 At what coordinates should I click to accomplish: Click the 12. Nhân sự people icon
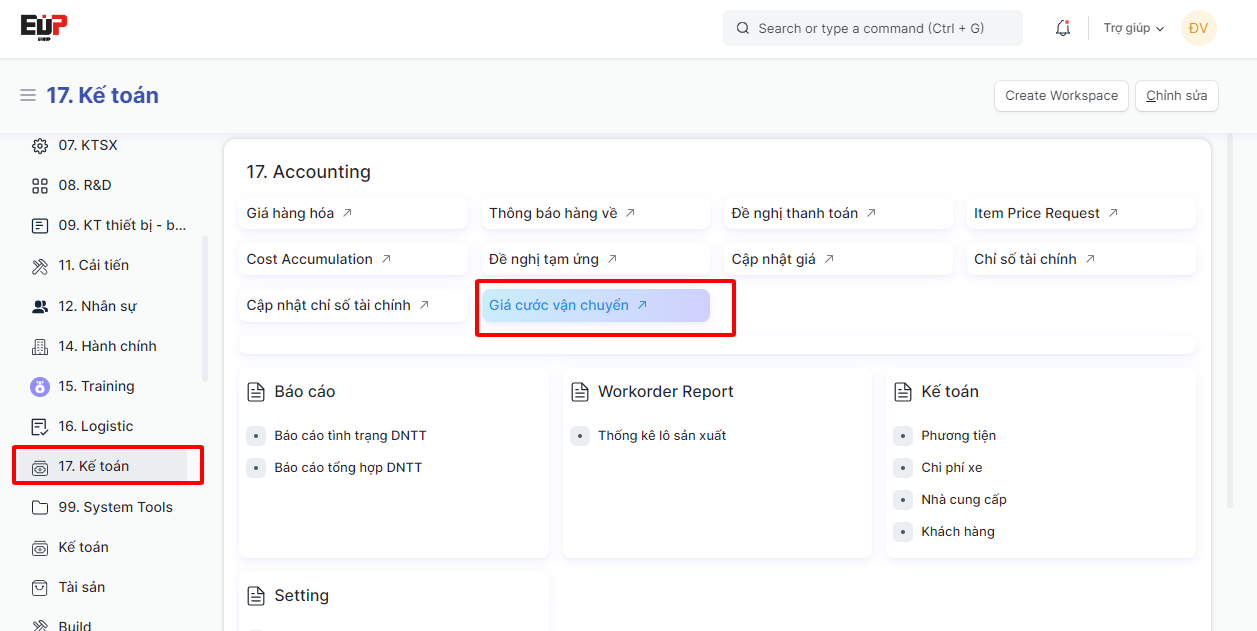coord(40,307)
